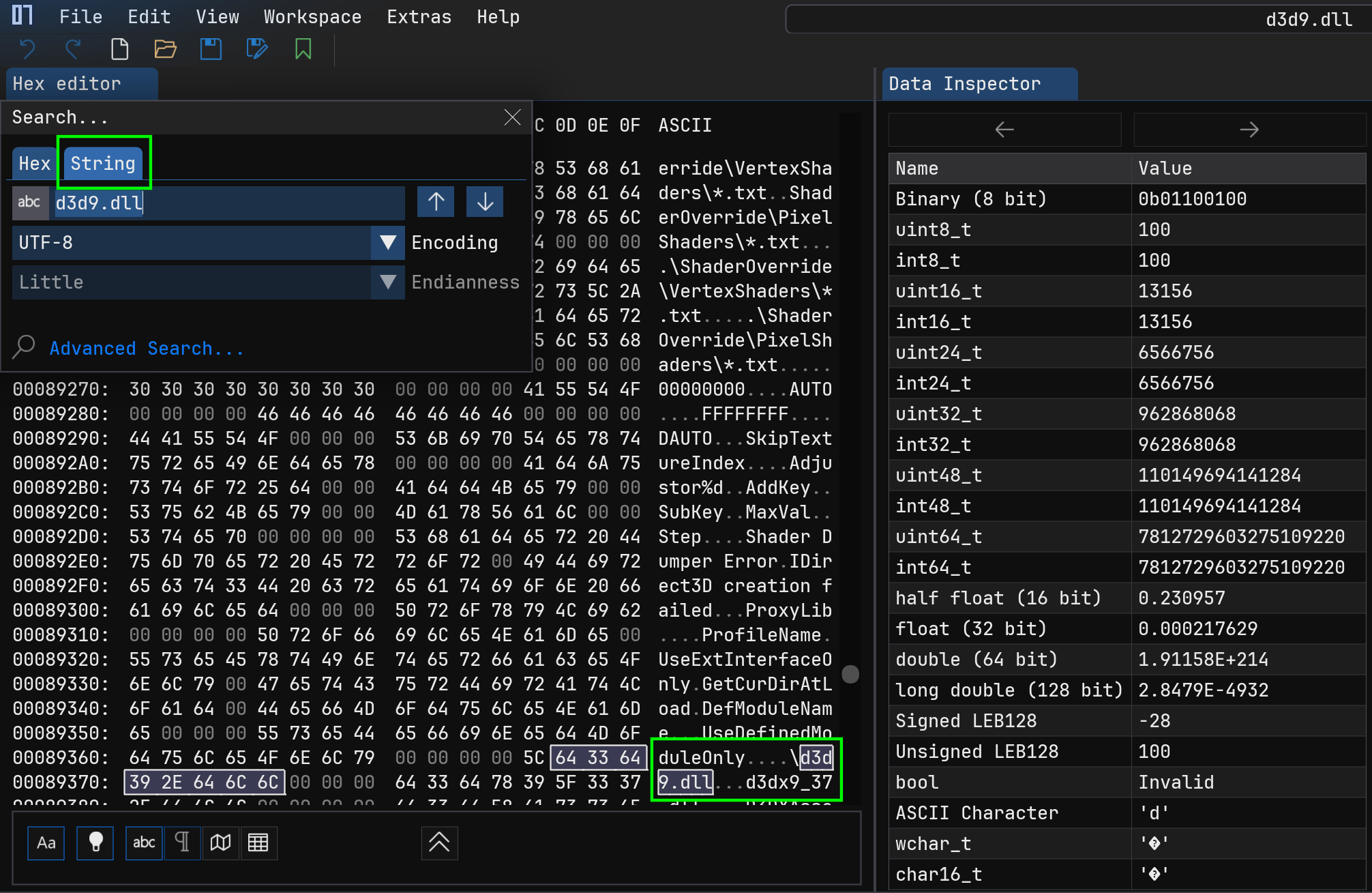Image resolution: width=1372 pixels, height=893 pixels.
Task: Click the Data Inspector right arrow button
Action: 1249,130
